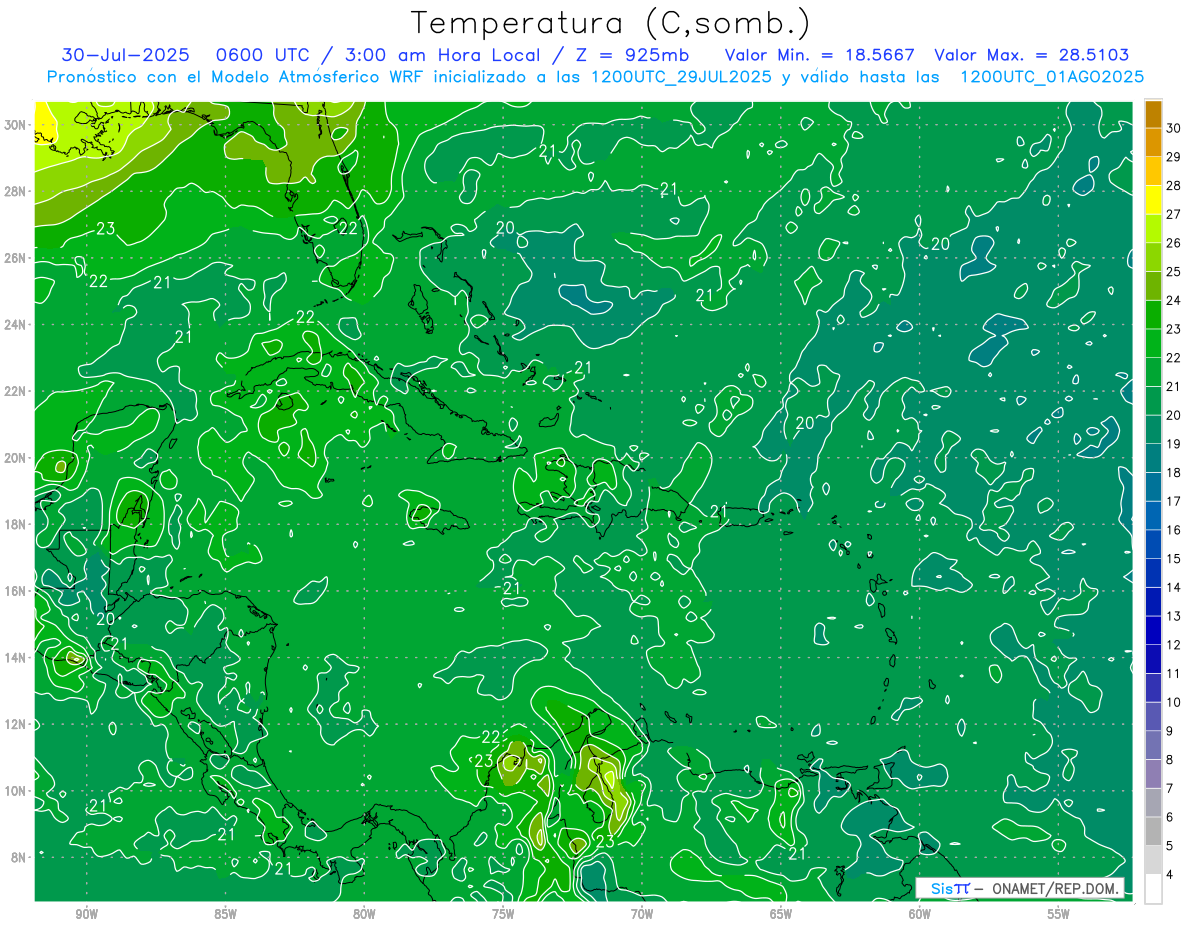Select the white swatch at color bar bottom
This screenshot has width=1200, height=927.
(x=1153, y=889)
